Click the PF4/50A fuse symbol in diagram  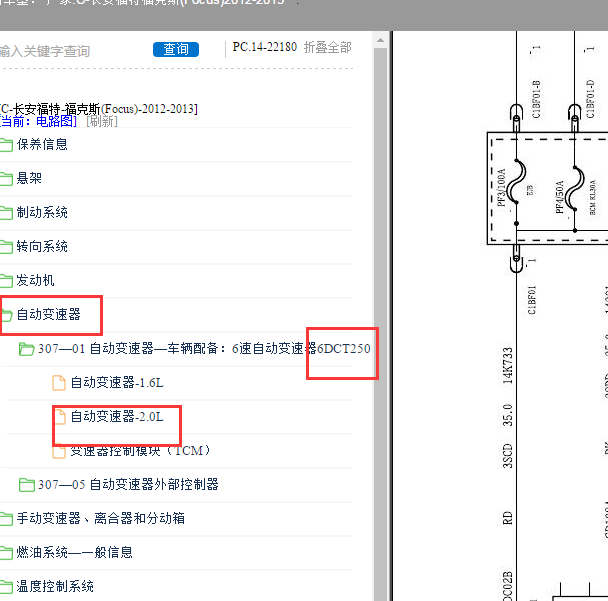click(575, 188)
